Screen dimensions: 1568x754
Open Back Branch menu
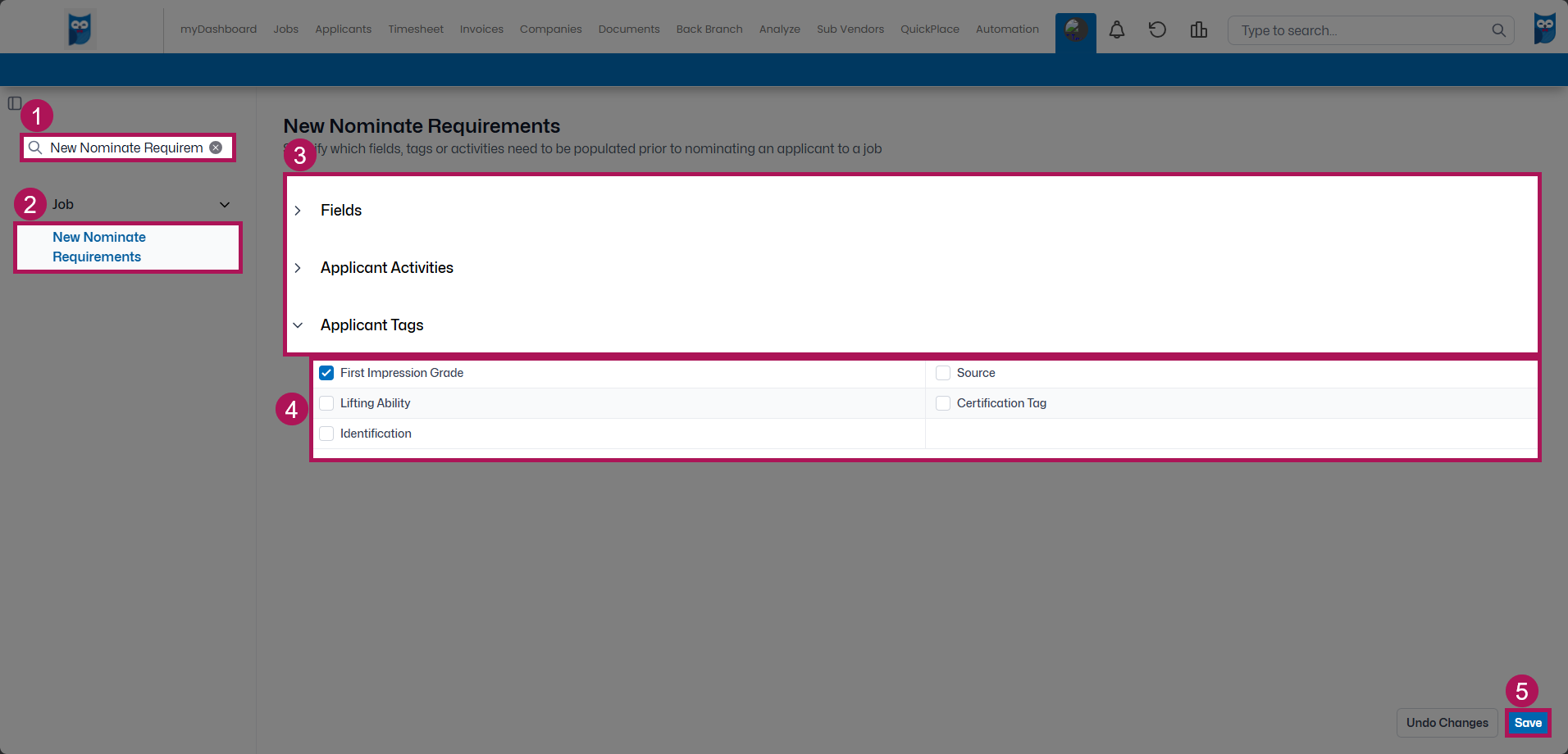(x=709, y=29)
